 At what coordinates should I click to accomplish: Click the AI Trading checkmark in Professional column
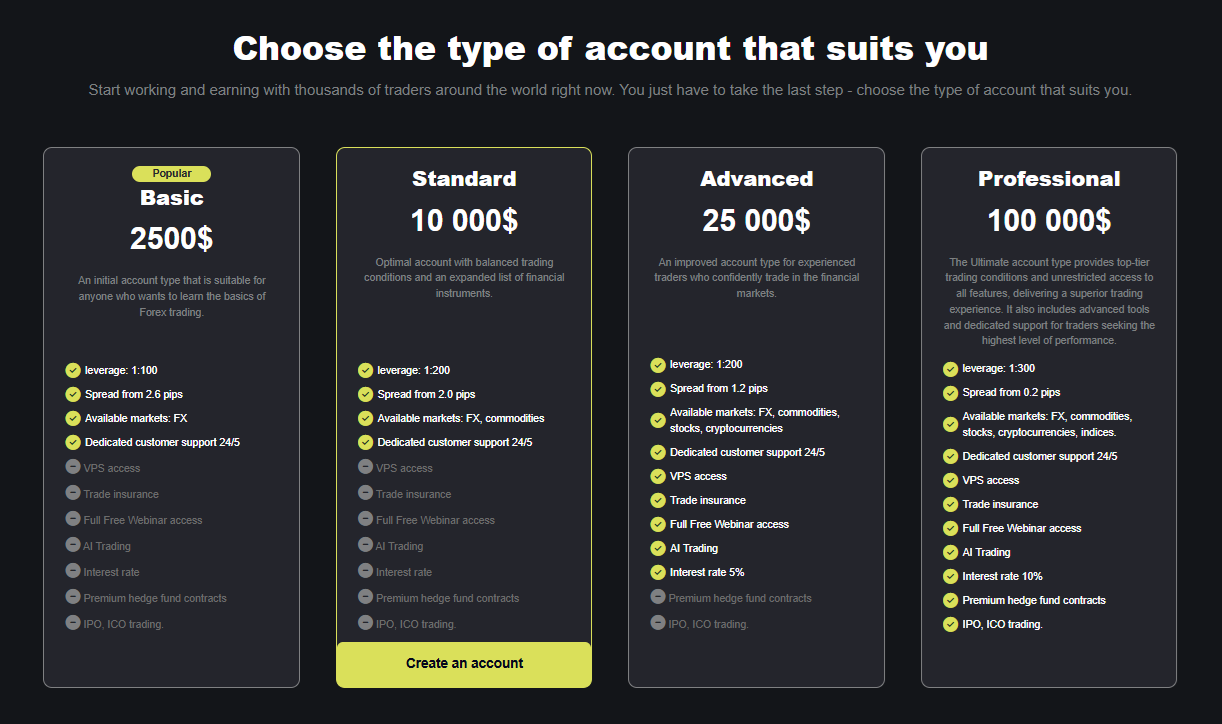950,552
